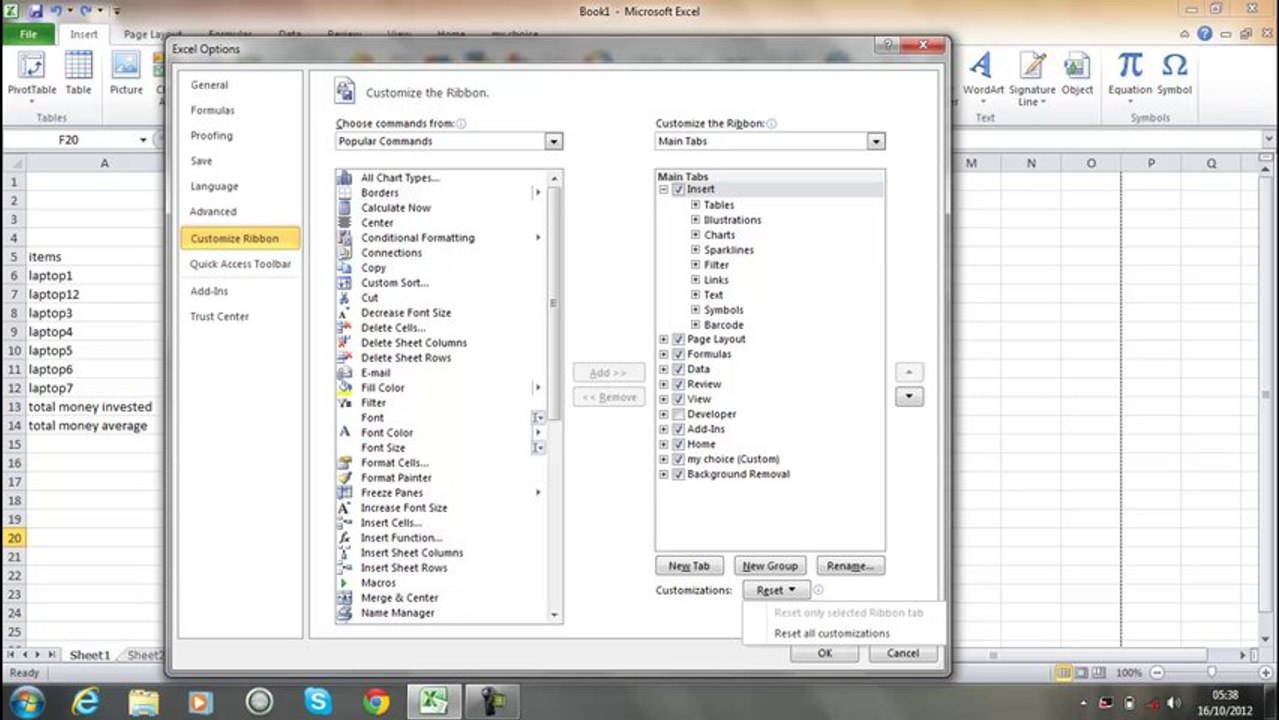Screen dimensions: 1279x720
Task: Select the Conditional Formatting command icon
Action: point(345,238)
